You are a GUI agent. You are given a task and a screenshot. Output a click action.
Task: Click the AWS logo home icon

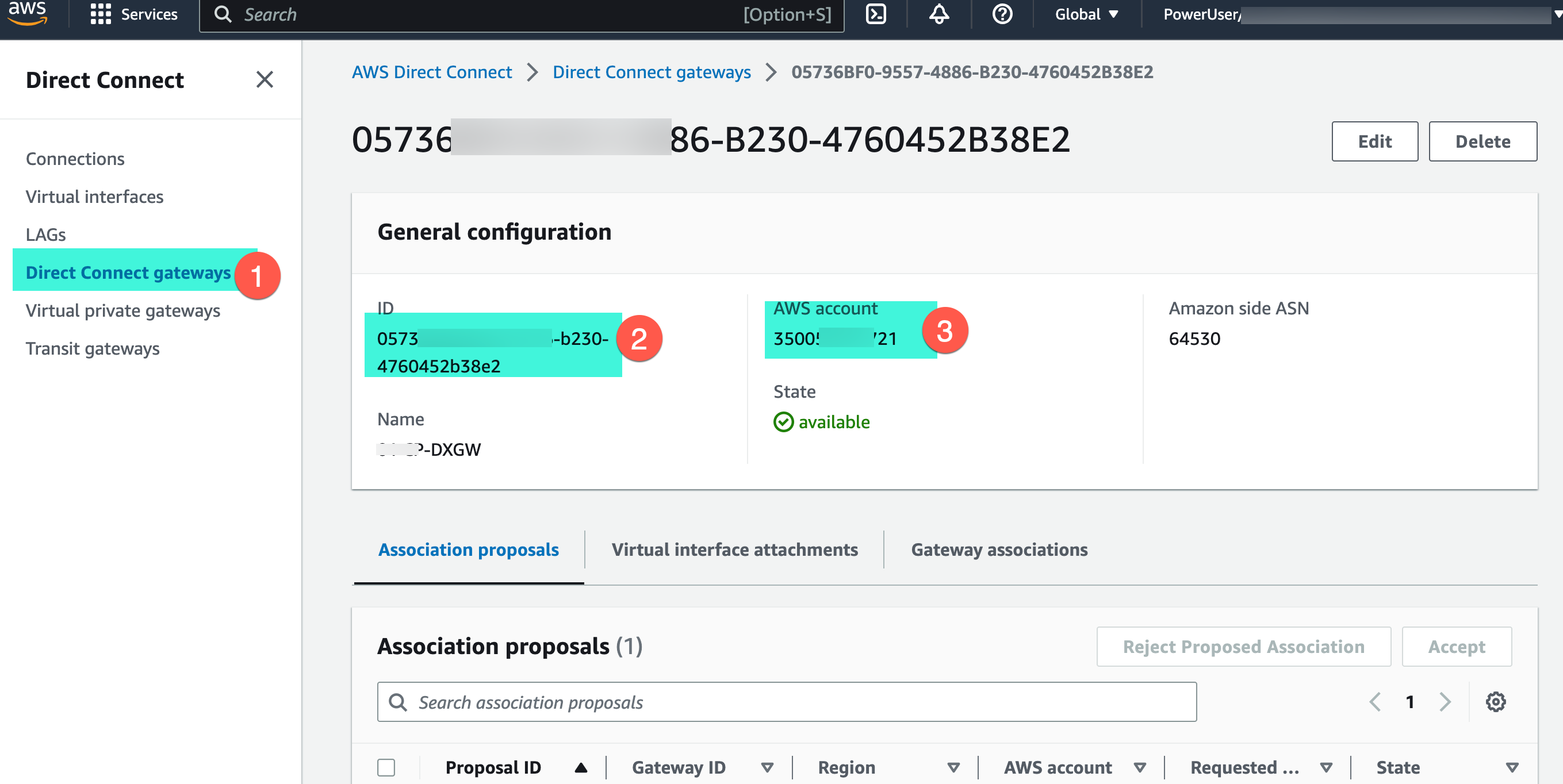[x=27, y=13]
